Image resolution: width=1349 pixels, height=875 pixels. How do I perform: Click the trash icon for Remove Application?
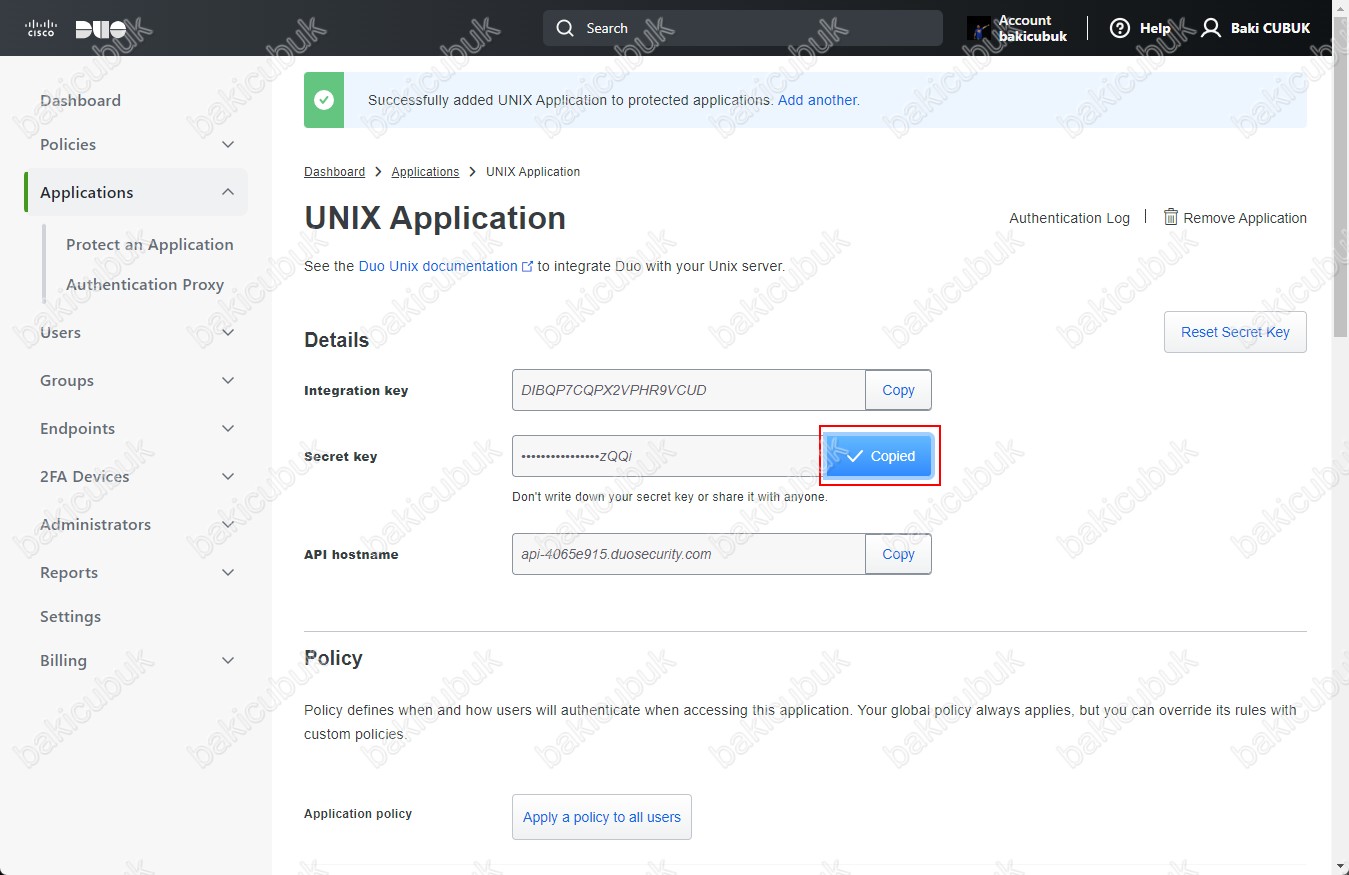[x=1171, y=217]
